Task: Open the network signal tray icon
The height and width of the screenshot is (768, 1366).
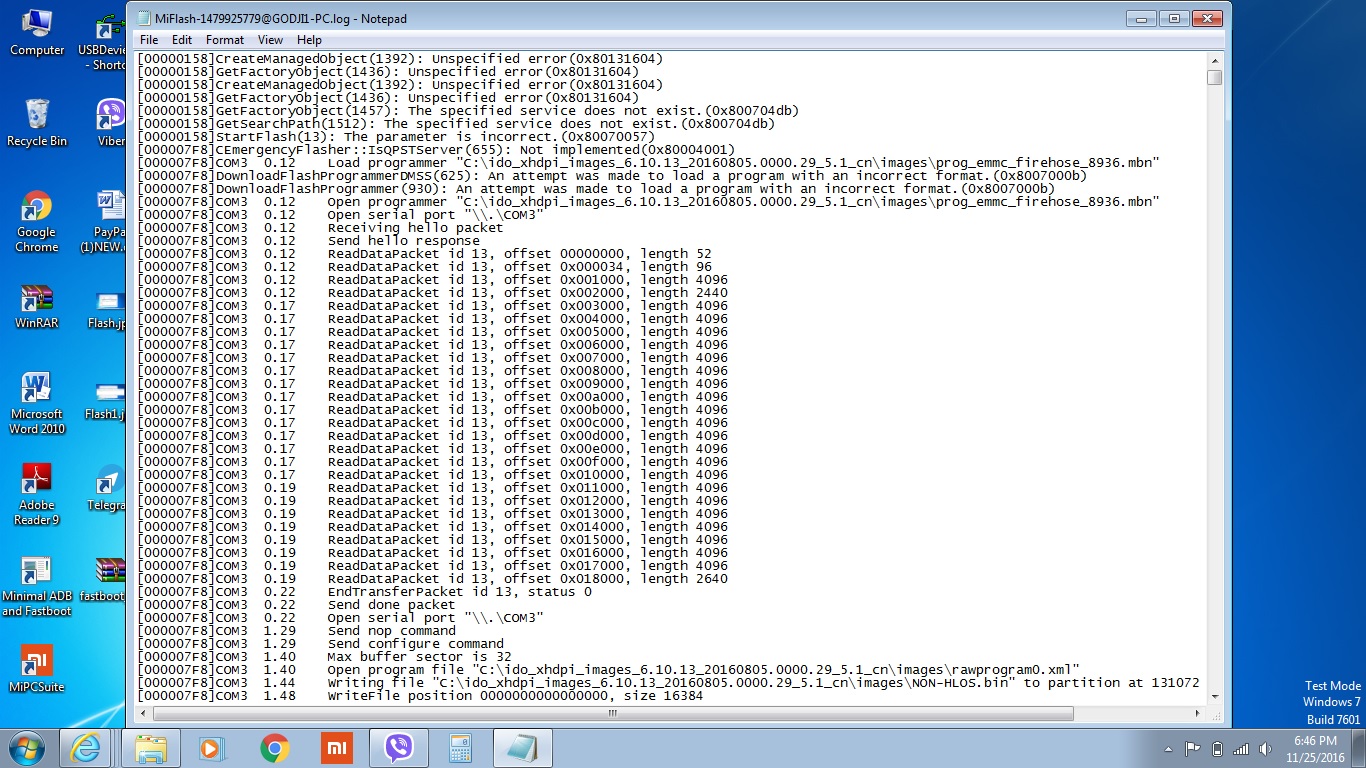Action: click(1241, 749)
